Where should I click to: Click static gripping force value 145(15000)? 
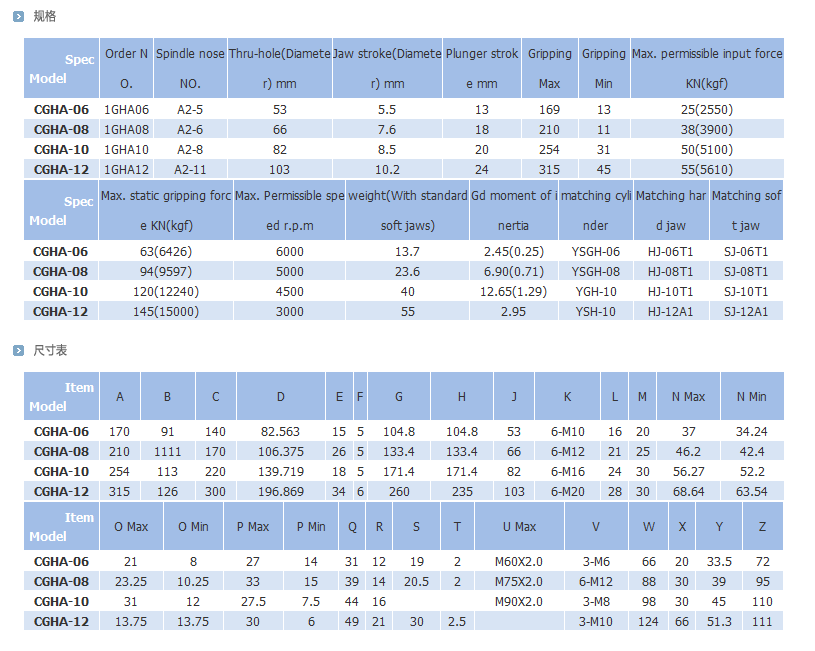pyautogui.click(x=166, y=311)
